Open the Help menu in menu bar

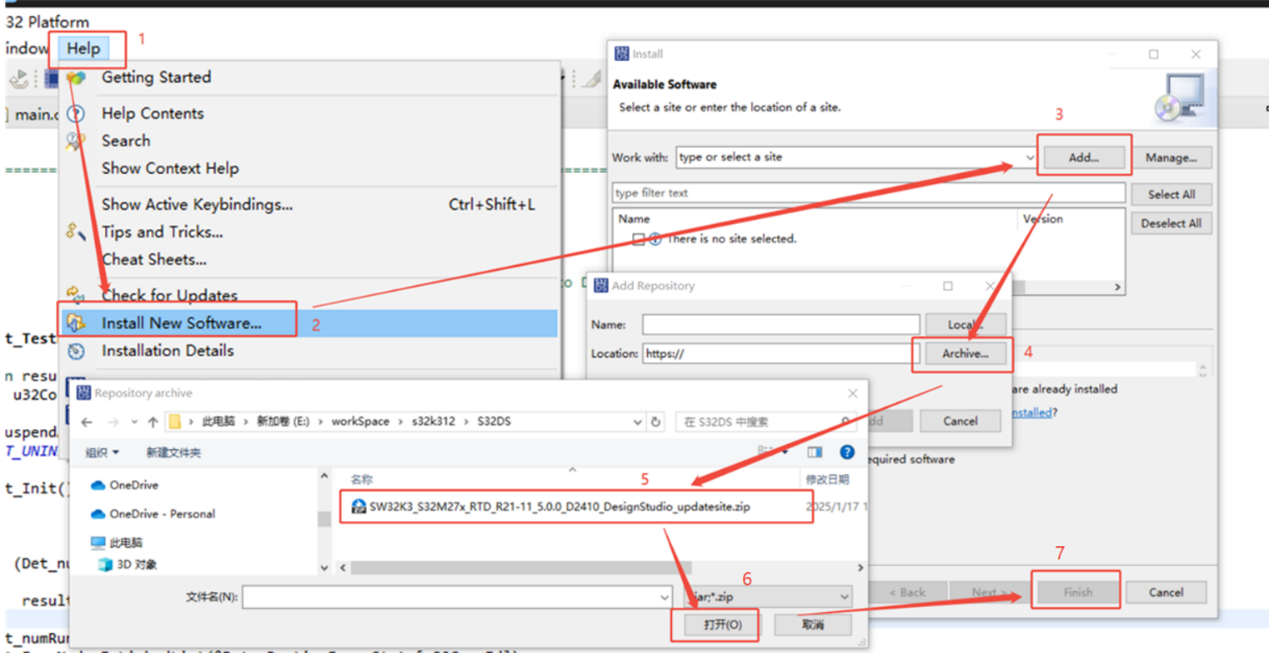click(84, 48)
